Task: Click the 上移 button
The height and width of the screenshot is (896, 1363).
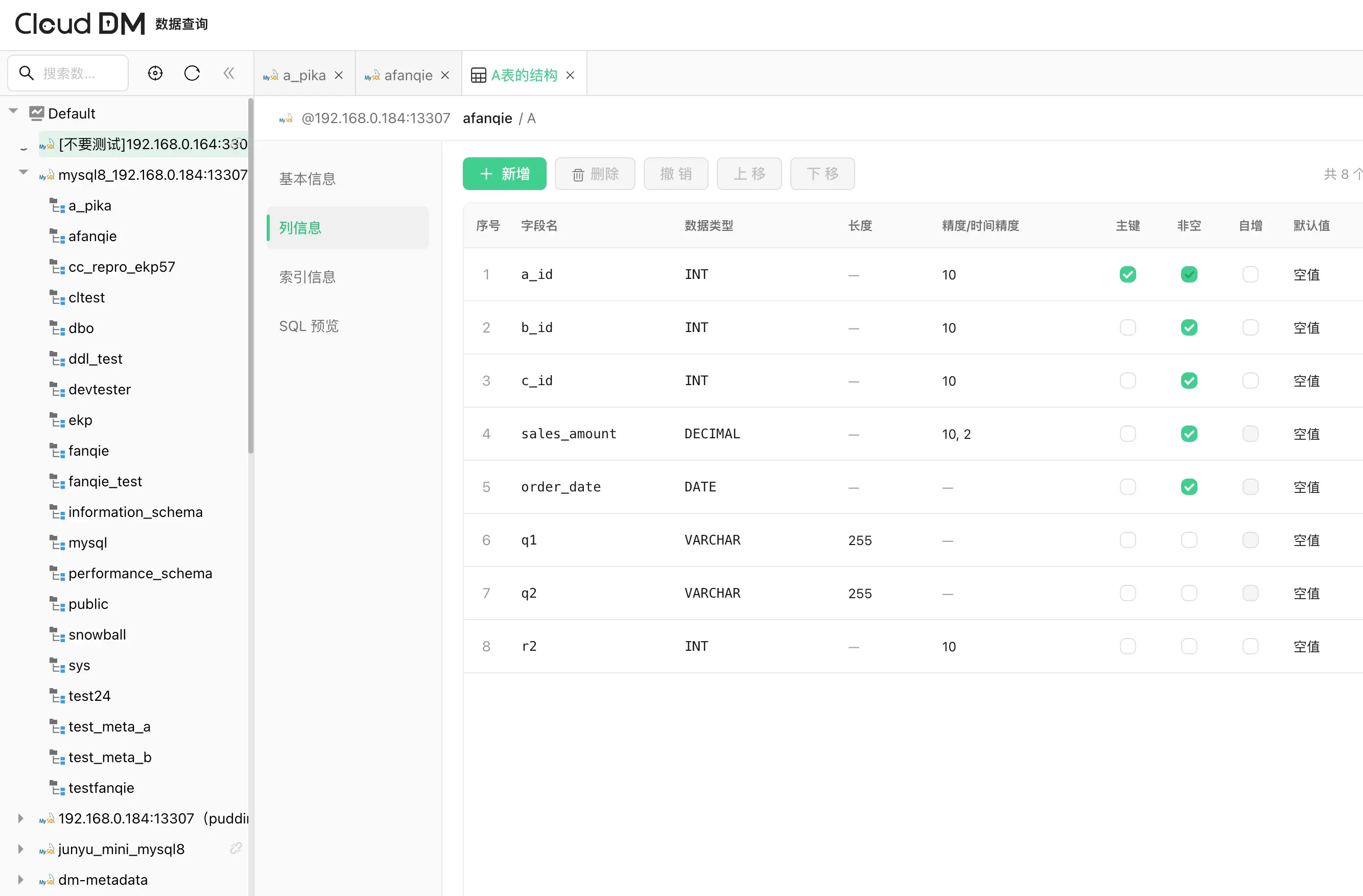Action: click(x=749, y=174)
